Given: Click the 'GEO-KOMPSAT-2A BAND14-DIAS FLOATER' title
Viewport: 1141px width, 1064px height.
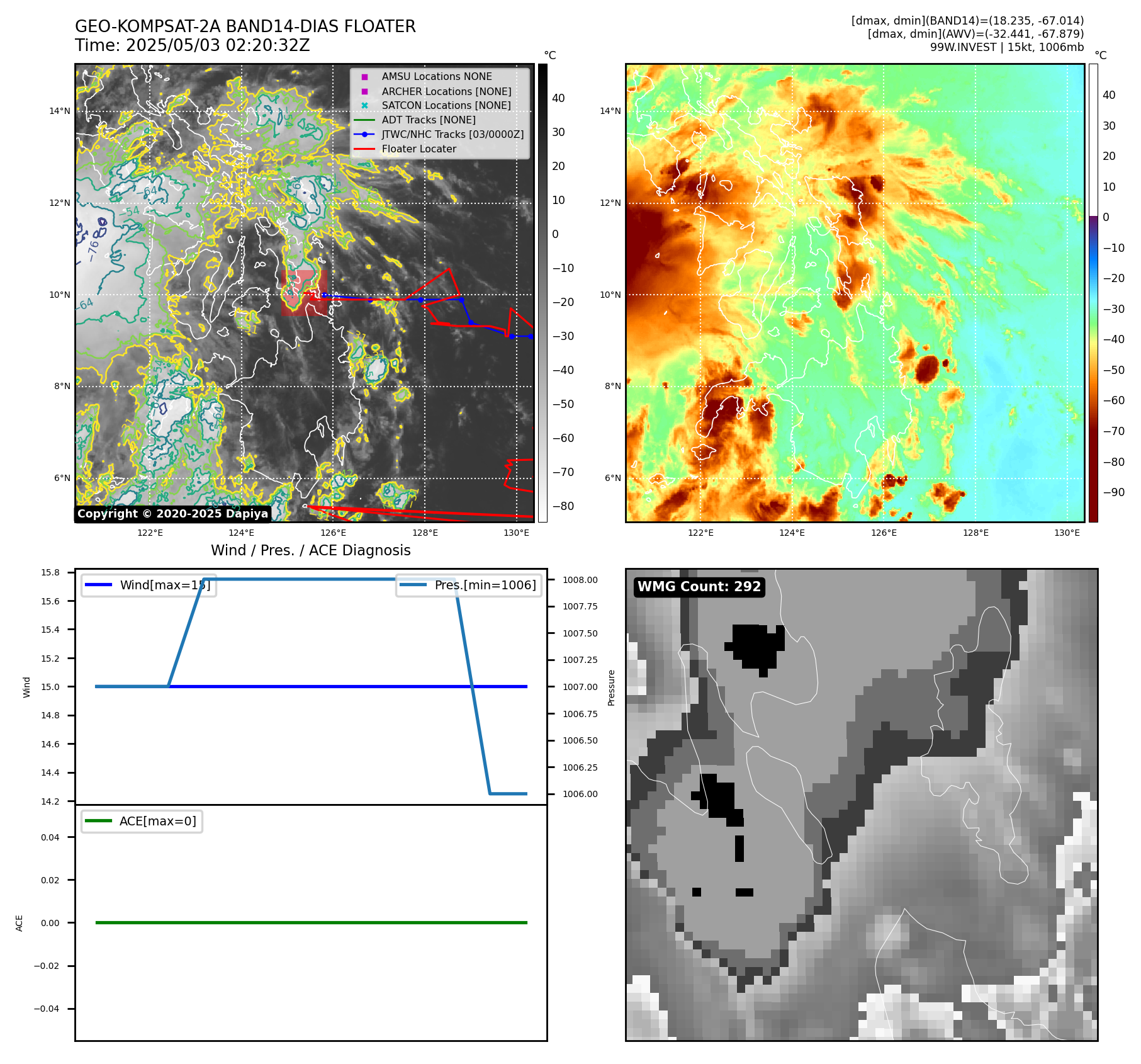Looking at the screenshot, I should point(245,26).
